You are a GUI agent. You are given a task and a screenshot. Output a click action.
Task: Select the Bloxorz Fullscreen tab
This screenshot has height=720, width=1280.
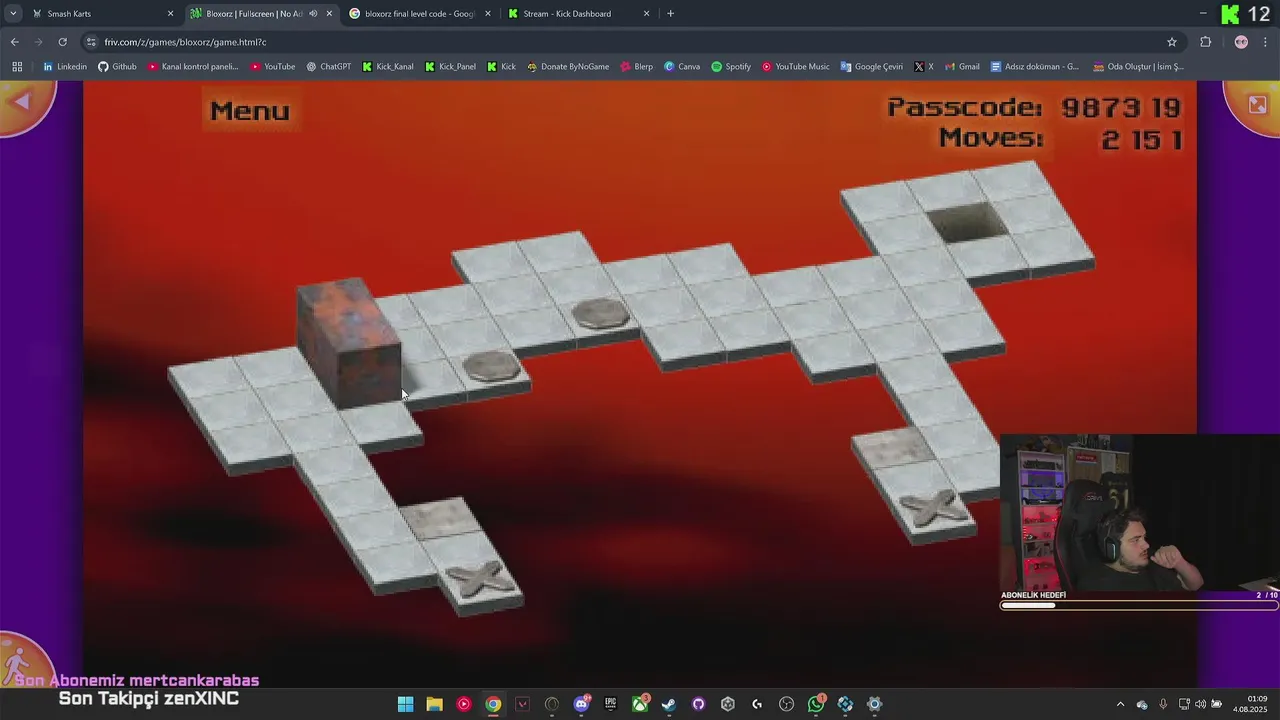pos(254,14)
